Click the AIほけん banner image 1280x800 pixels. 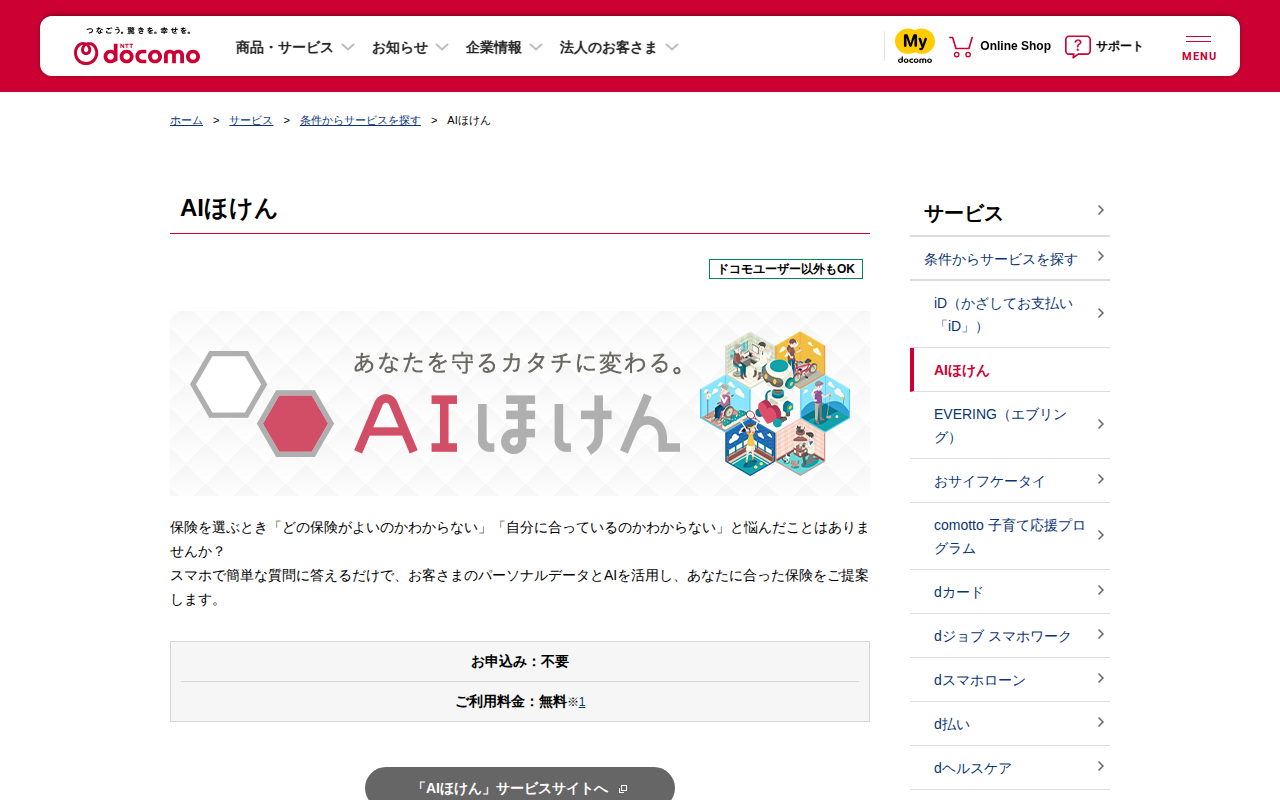point(520,403)
